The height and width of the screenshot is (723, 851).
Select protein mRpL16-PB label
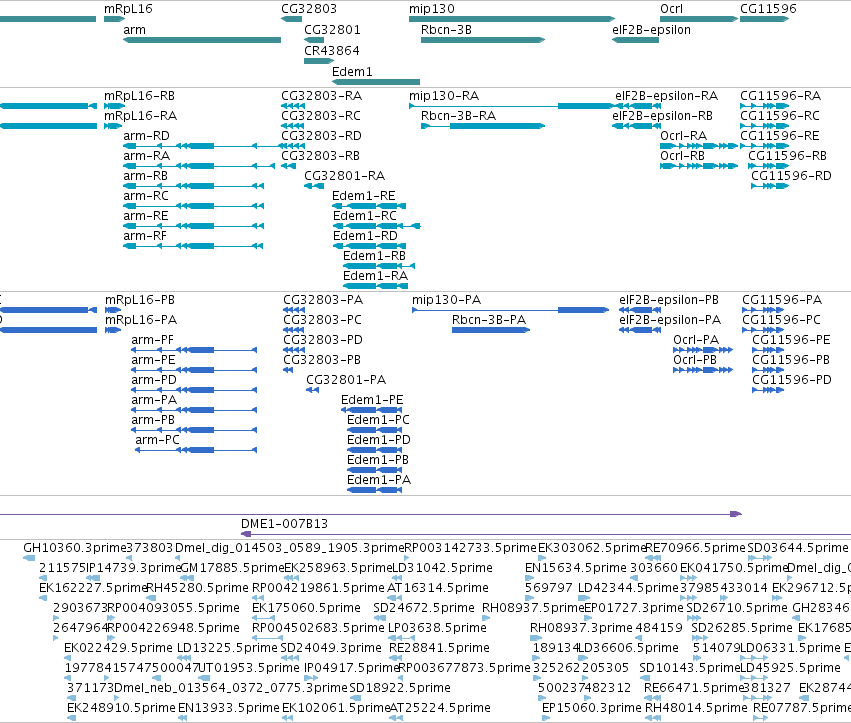[x=139, y=300]
